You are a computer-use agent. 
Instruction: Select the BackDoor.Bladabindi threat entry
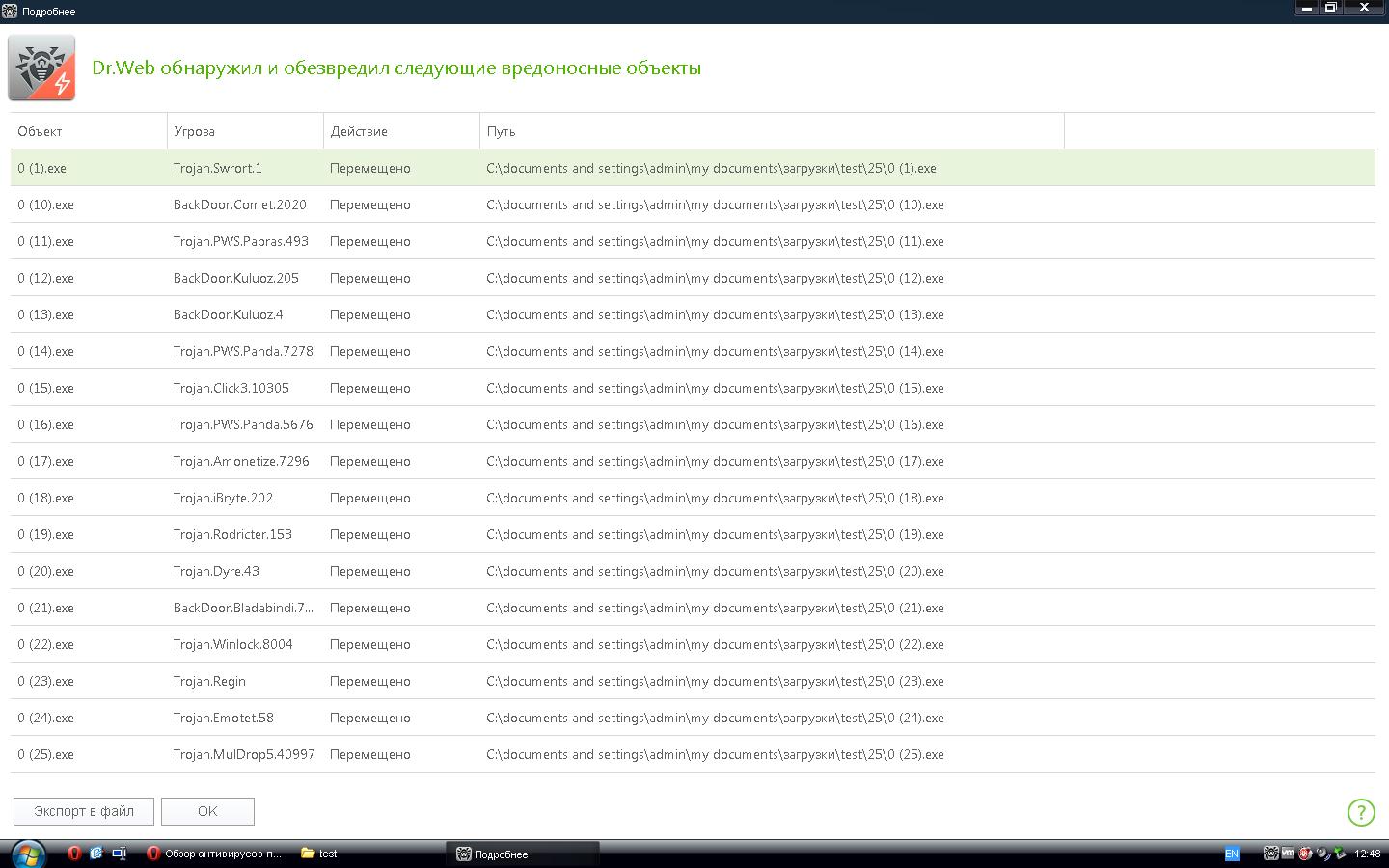click(x=244, y=608)
